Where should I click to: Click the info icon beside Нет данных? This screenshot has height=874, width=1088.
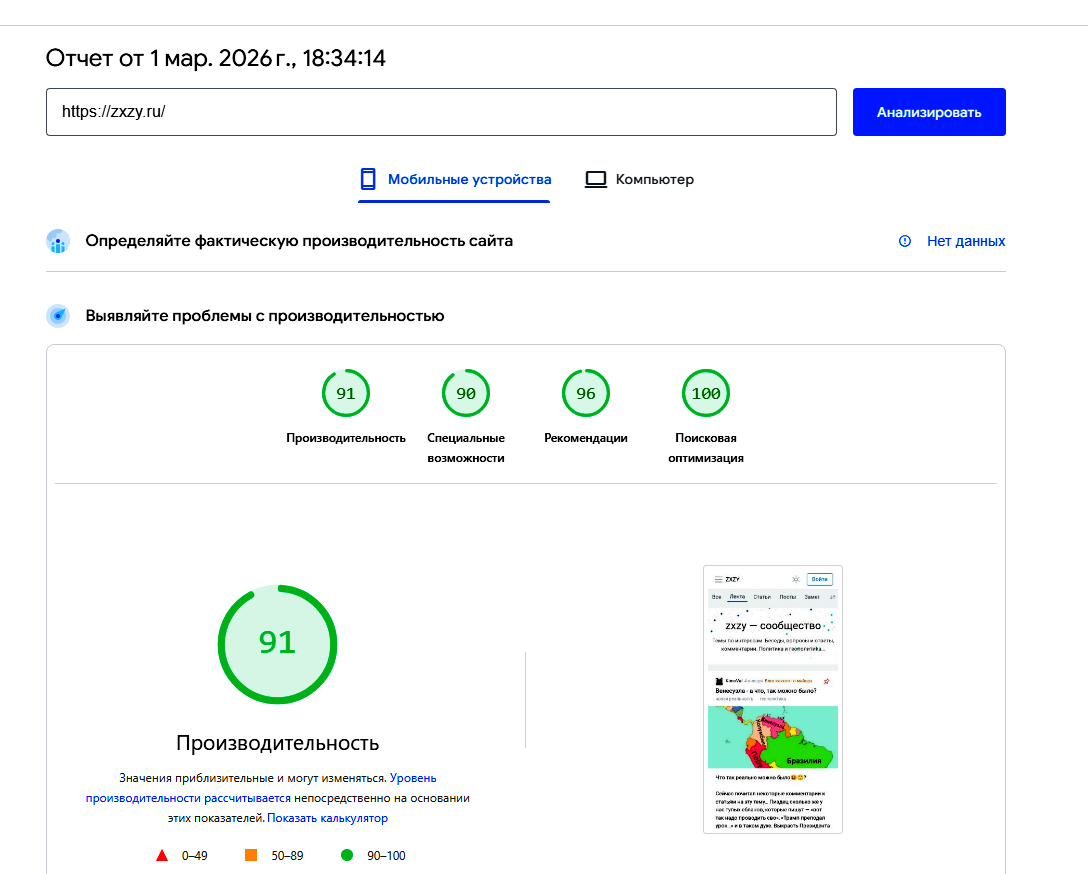pos(905,241)
